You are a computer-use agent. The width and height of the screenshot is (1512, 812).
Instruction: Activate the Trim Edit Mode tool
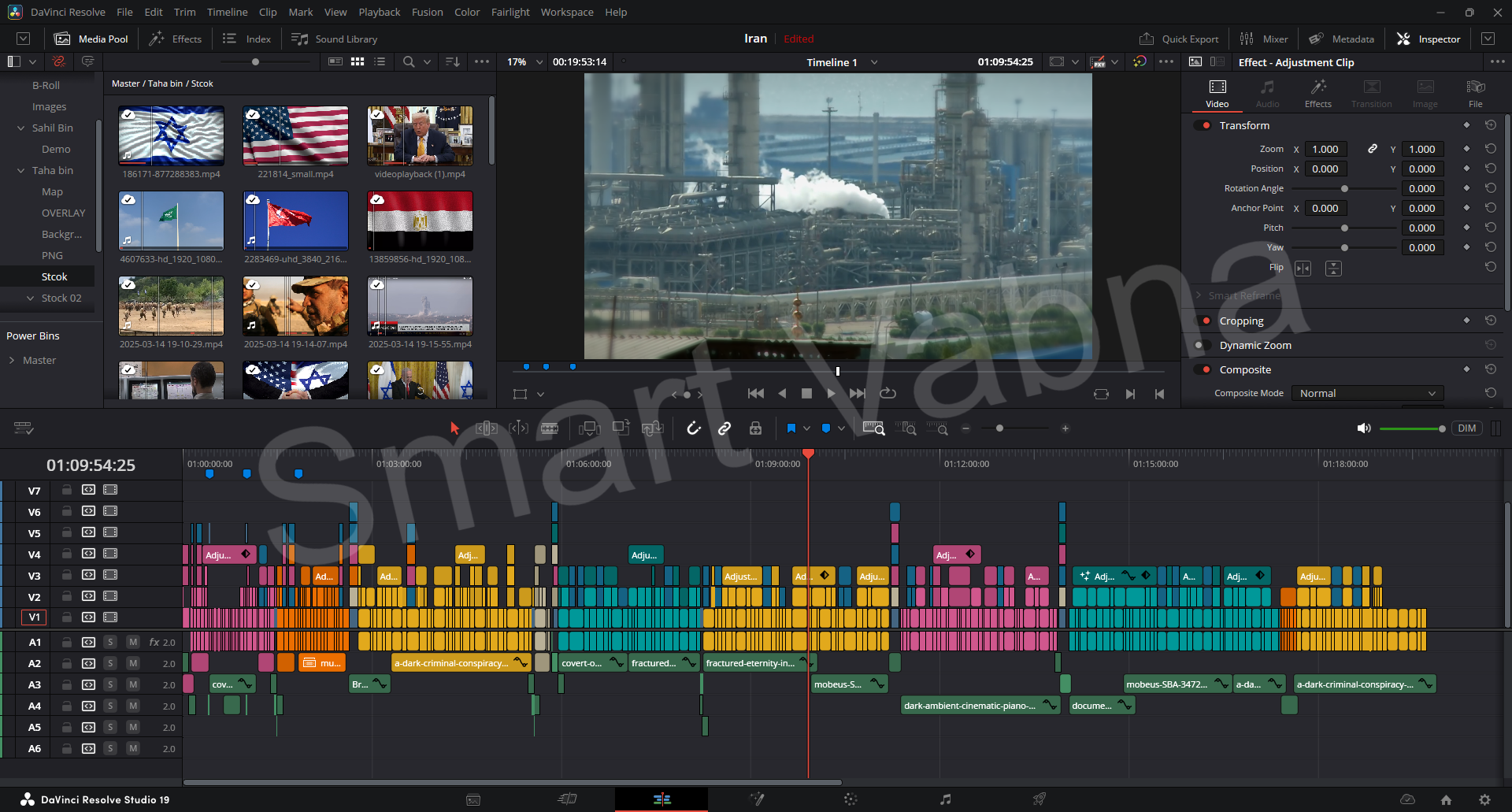[487, 428]
